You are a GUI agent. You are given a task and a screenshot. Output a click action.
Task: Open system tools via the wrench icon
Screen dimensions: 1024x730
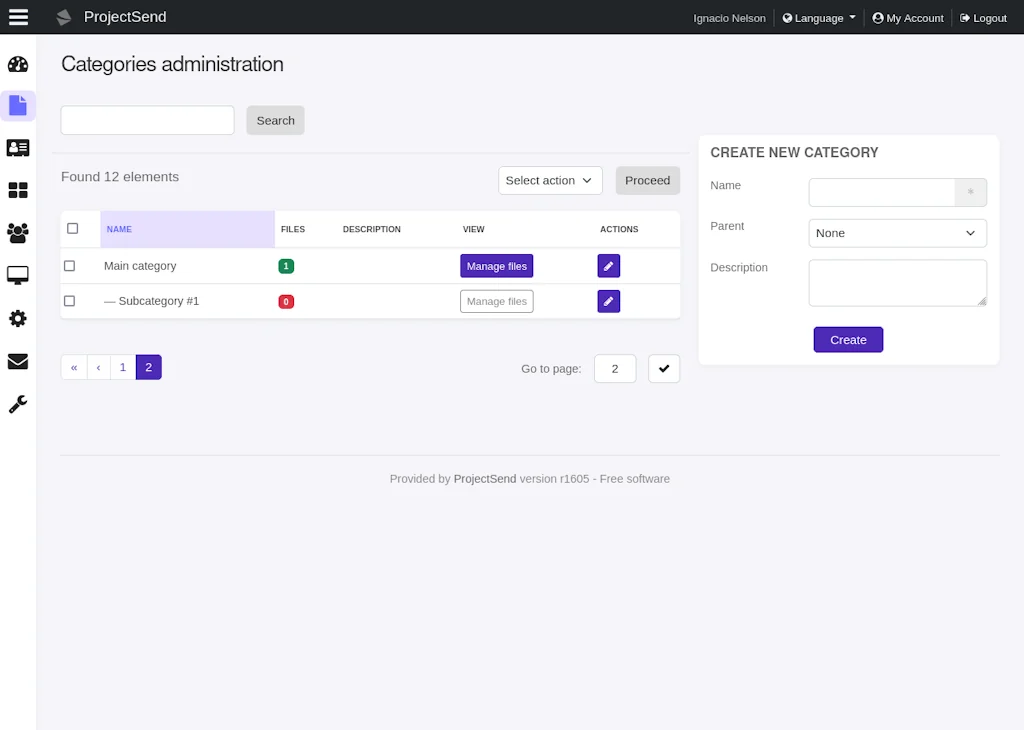click(x=18, y=404)
